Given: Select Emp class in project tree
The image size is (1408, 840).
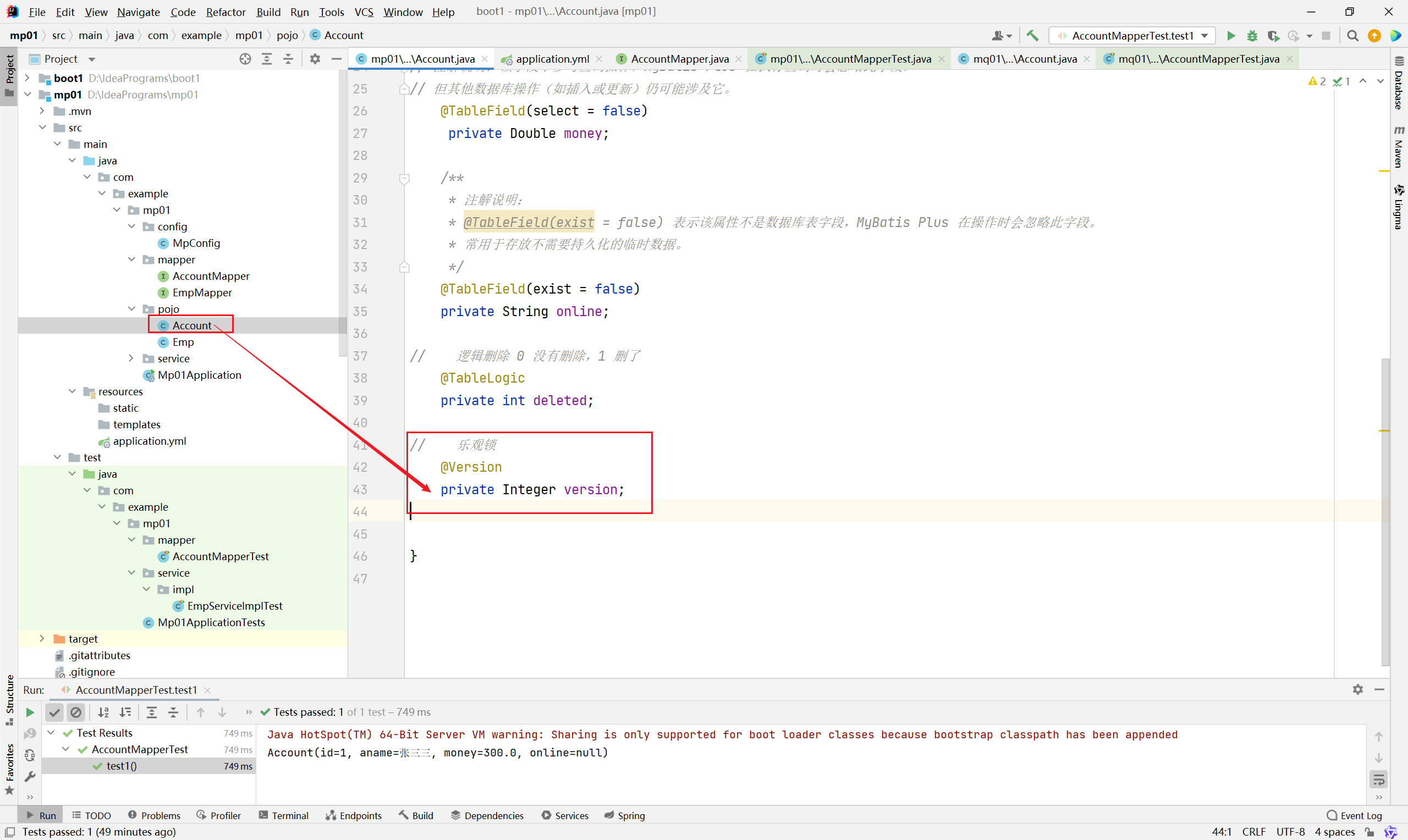Looking at the screenshot, I should [x=183, y=342].
